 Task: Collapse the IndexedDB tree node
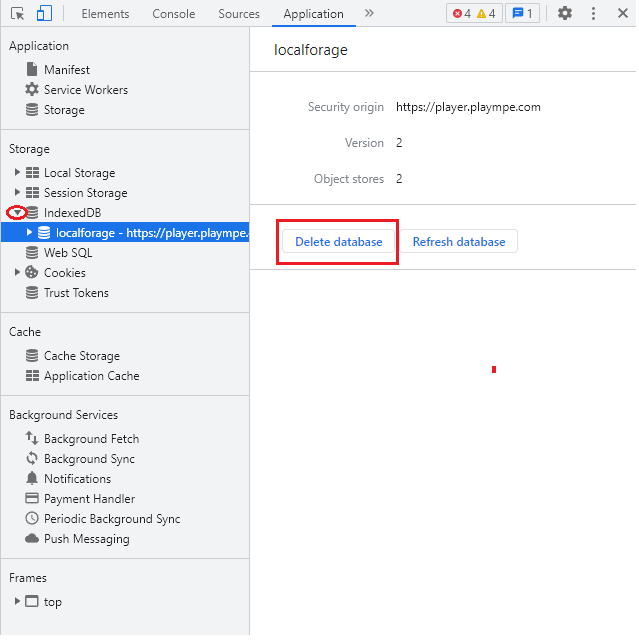(17, 213)
